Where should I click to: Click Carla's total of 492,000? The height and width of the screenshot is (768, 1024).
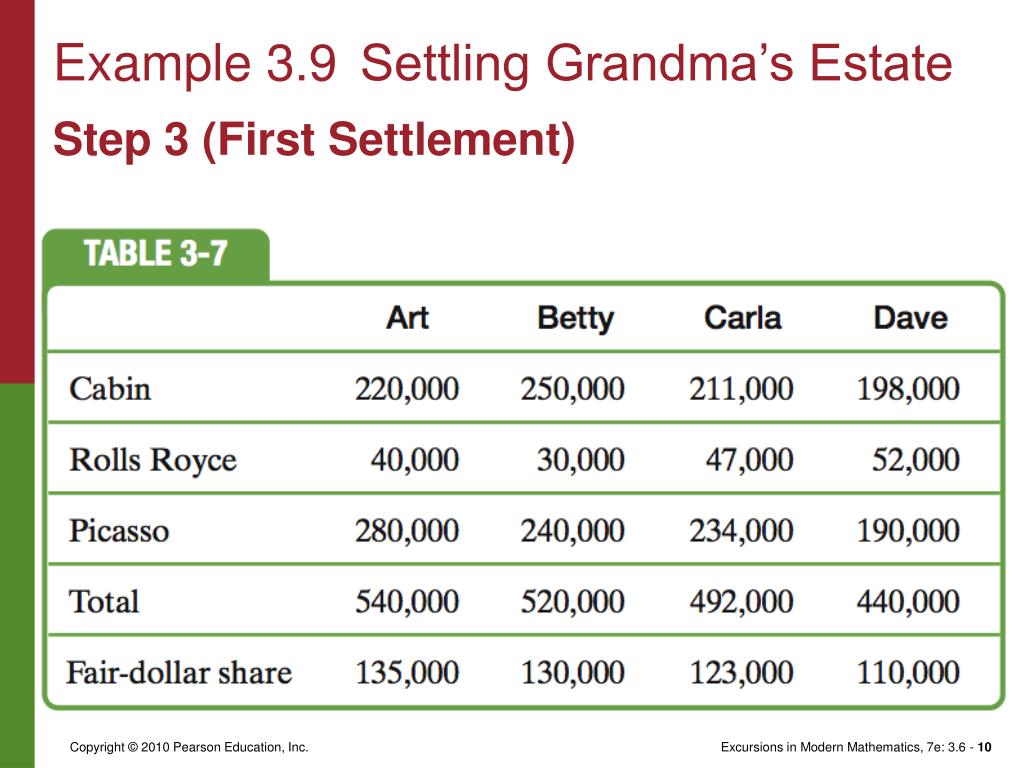[741, 601]
